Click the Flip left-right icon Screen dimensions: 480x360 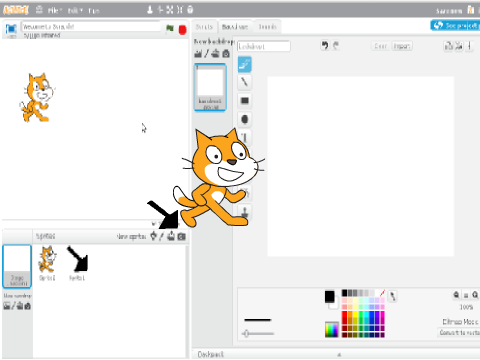point(449,46)
